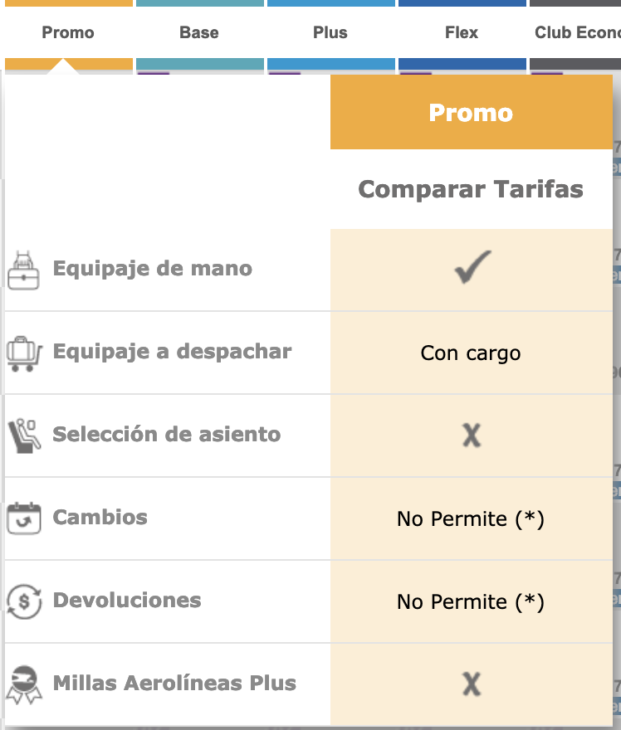Click the Devoluciones refund dollar icon
Image resolution: width=621 pixels, height=730 pixels.
tap(24, 602)
